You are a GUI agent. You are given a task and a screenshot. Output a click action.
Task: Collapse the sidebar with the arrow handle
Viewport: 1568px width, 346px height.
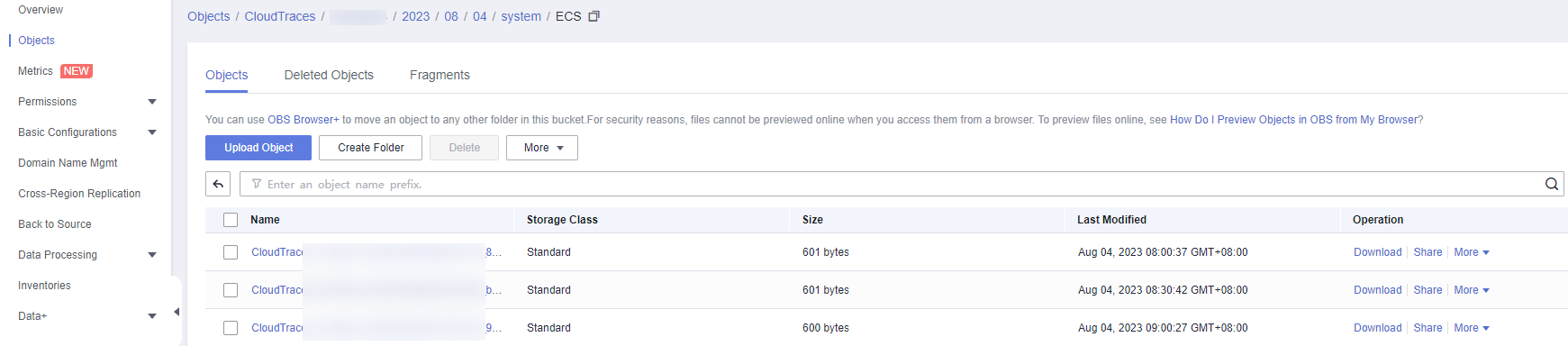[x=177, y=312]
